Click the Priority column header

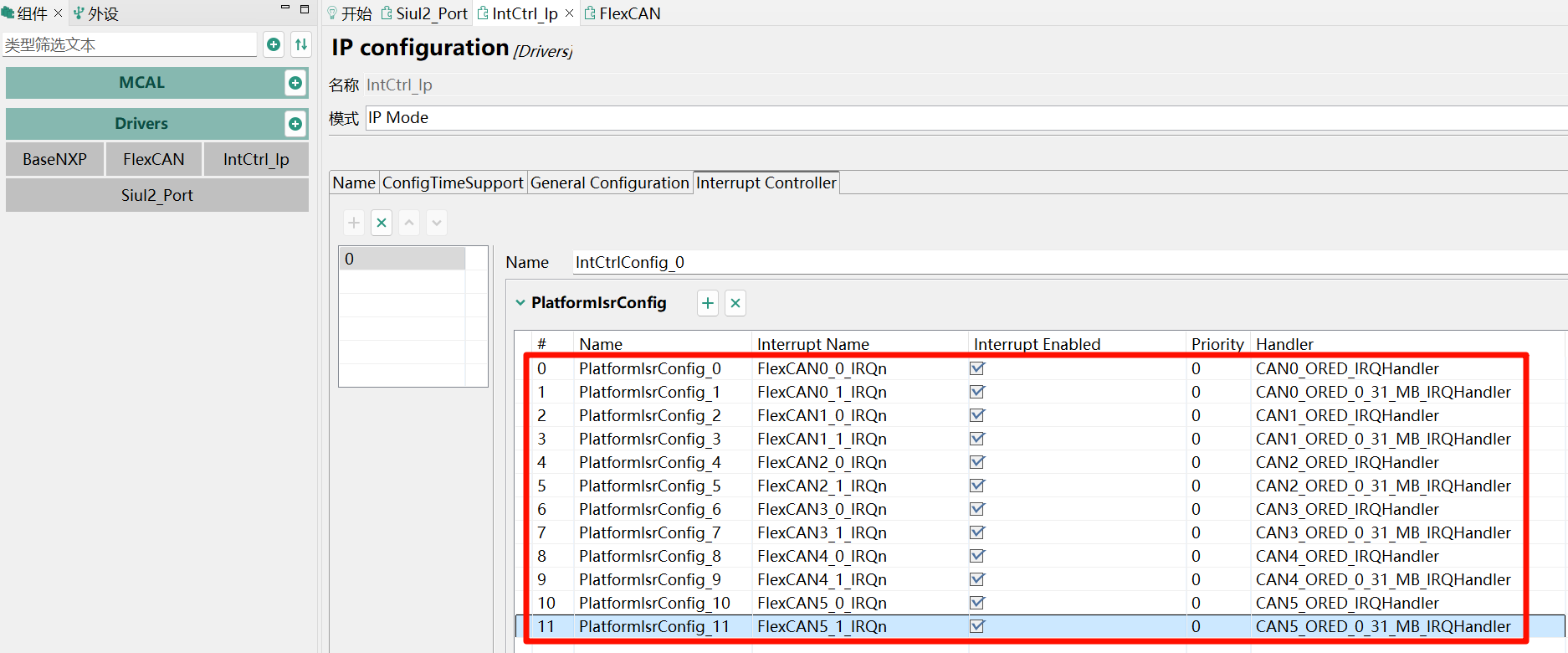coord(1217,344)
